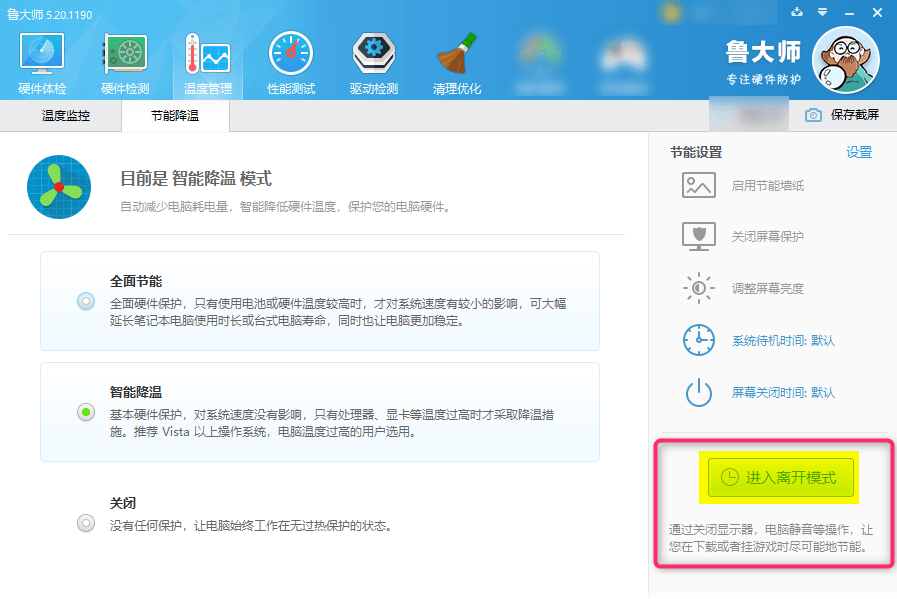
Task: Switch to the 温度监控 tab
Action: 66,116
